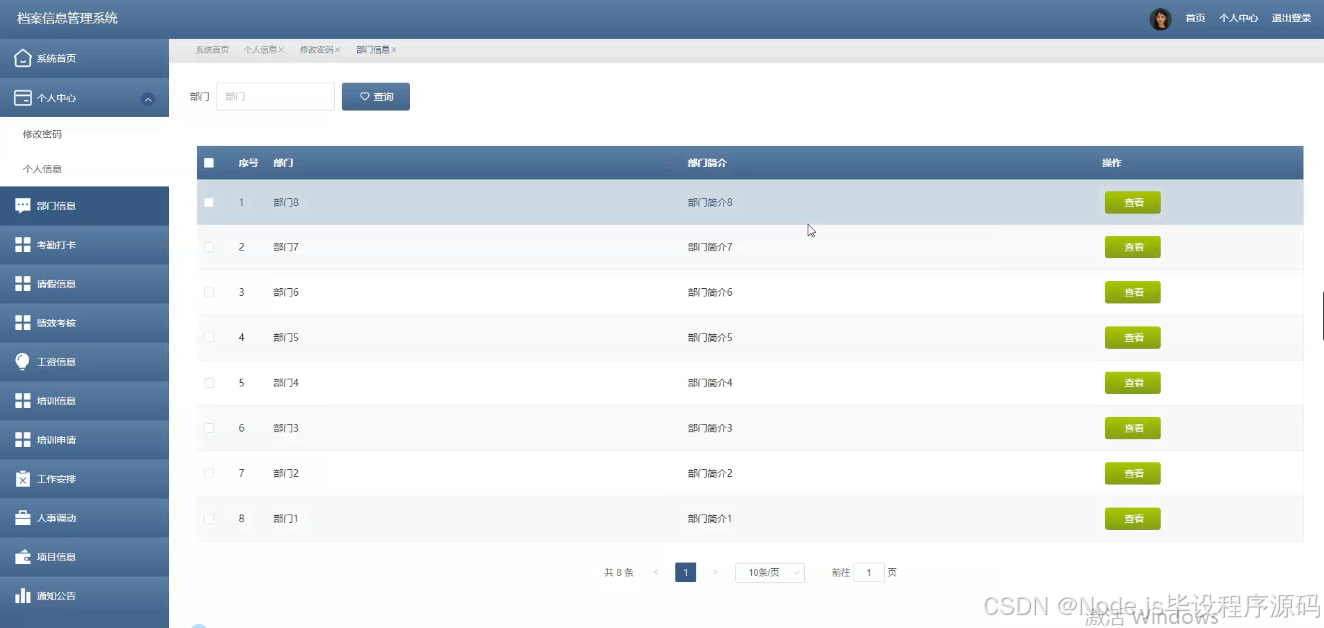The height and width of the screenshot is (628, 1324).
Task: Check the checkbox for row 部门2
Action: tap(209, 473)
